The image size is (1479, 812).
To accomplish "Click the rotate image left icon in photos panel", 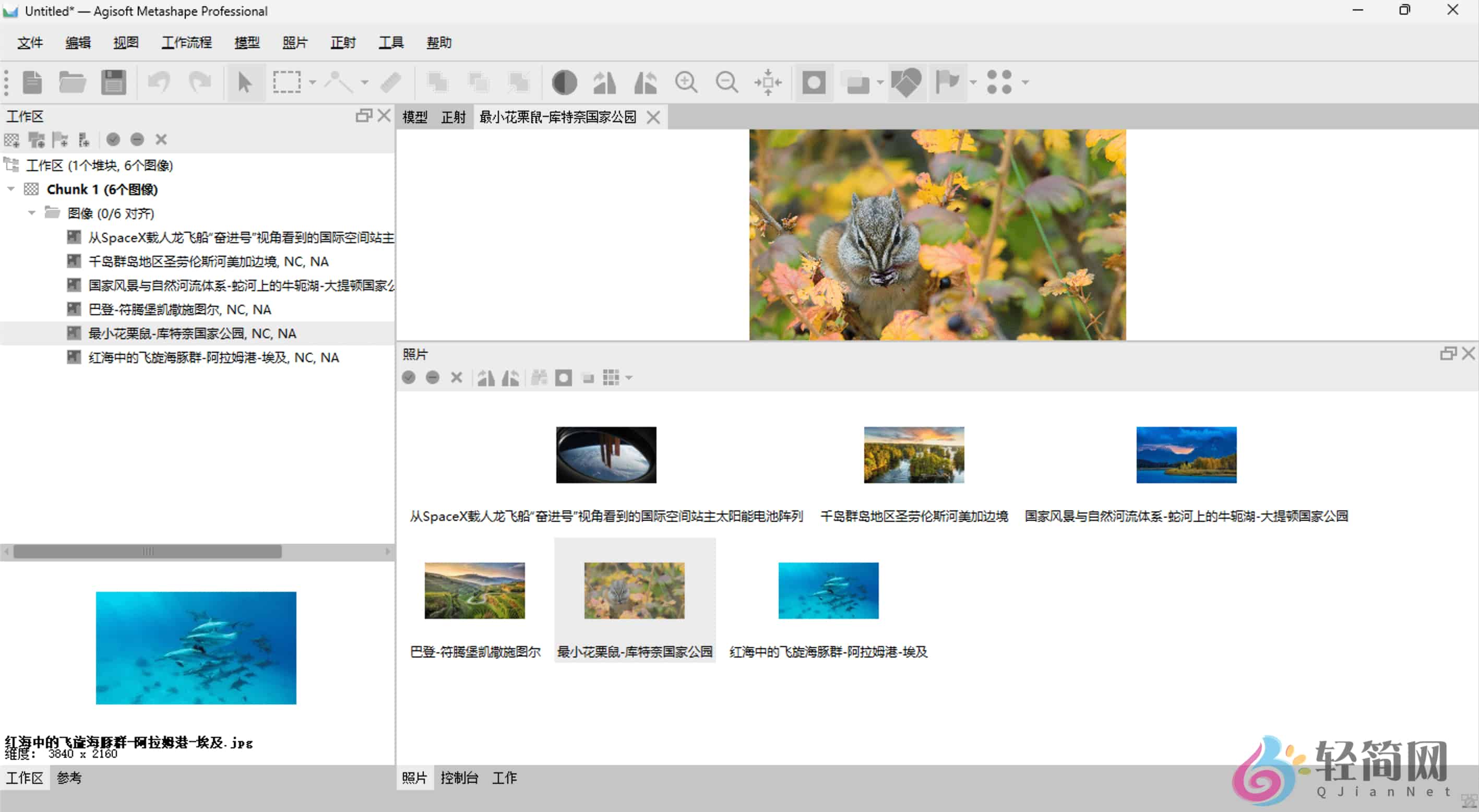I will click(x=510, y=377).
